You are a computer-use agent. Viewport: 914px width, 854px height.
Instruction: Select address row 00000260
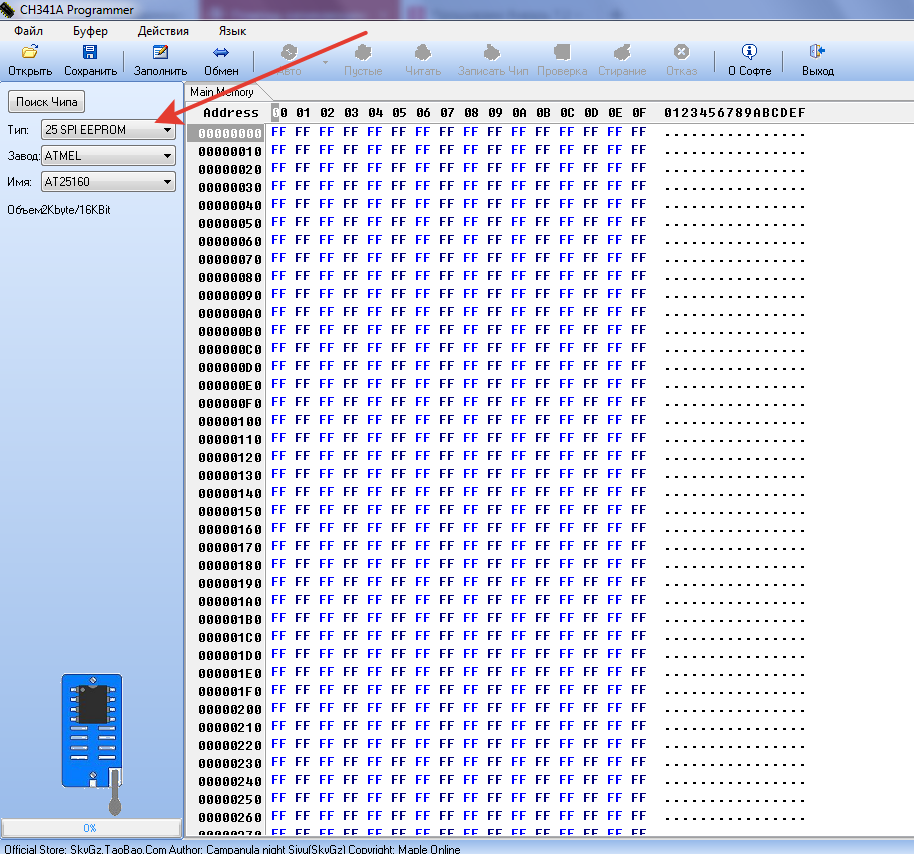(230, 817)
